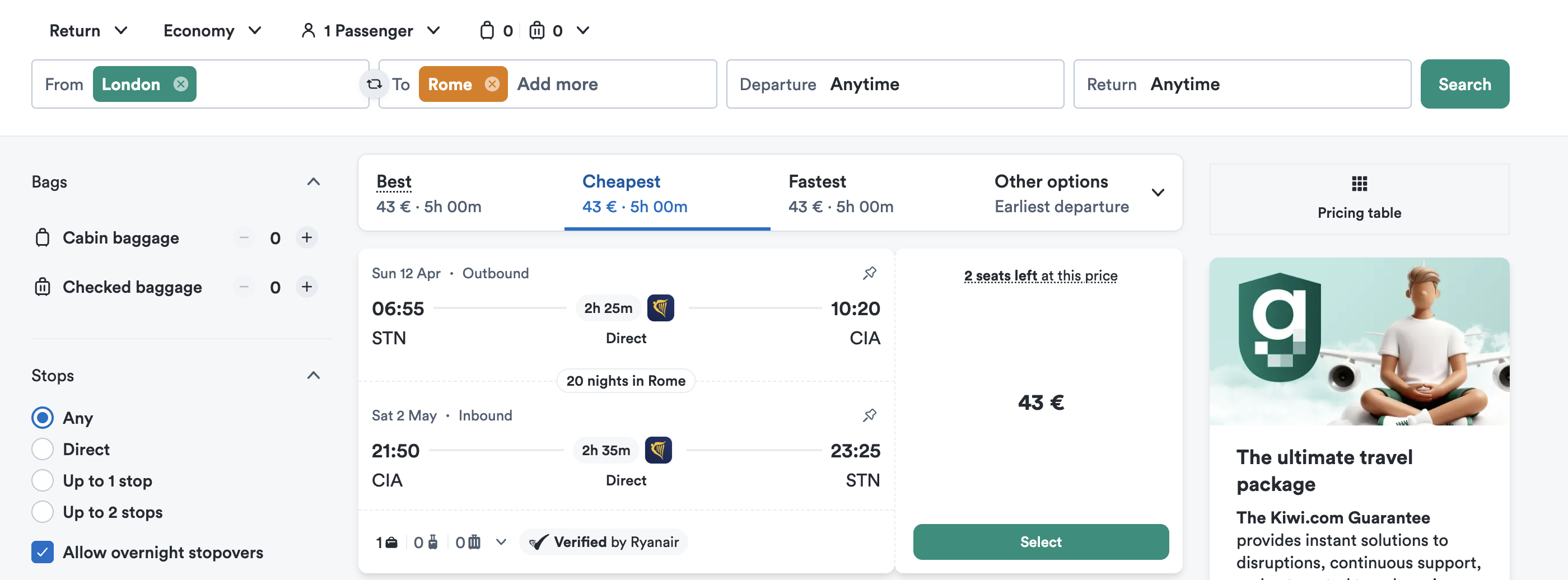The image size is (1568, 580).
Task: Select the 43 € flight
Action: pos(1040,542)
